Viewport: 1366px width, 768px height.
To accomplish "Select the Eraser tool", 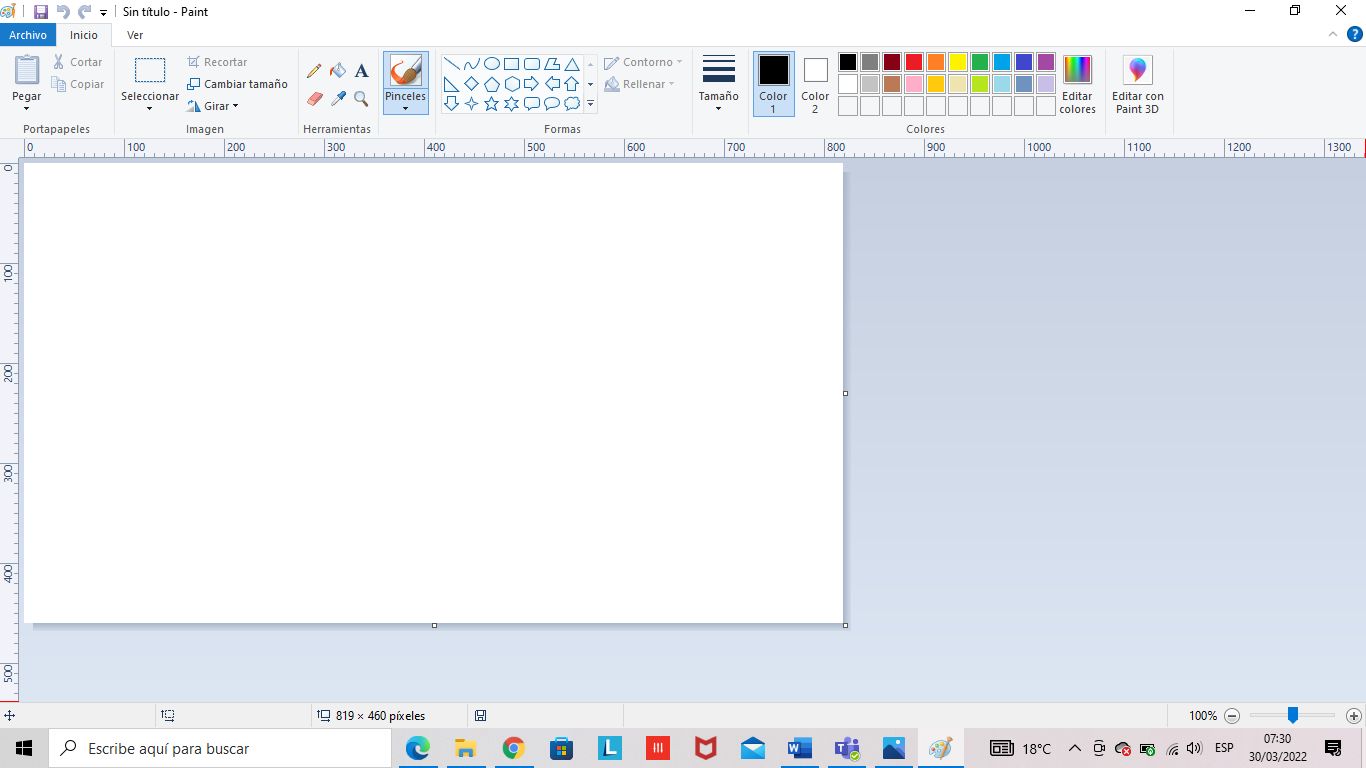I will [x=313, y=98].
